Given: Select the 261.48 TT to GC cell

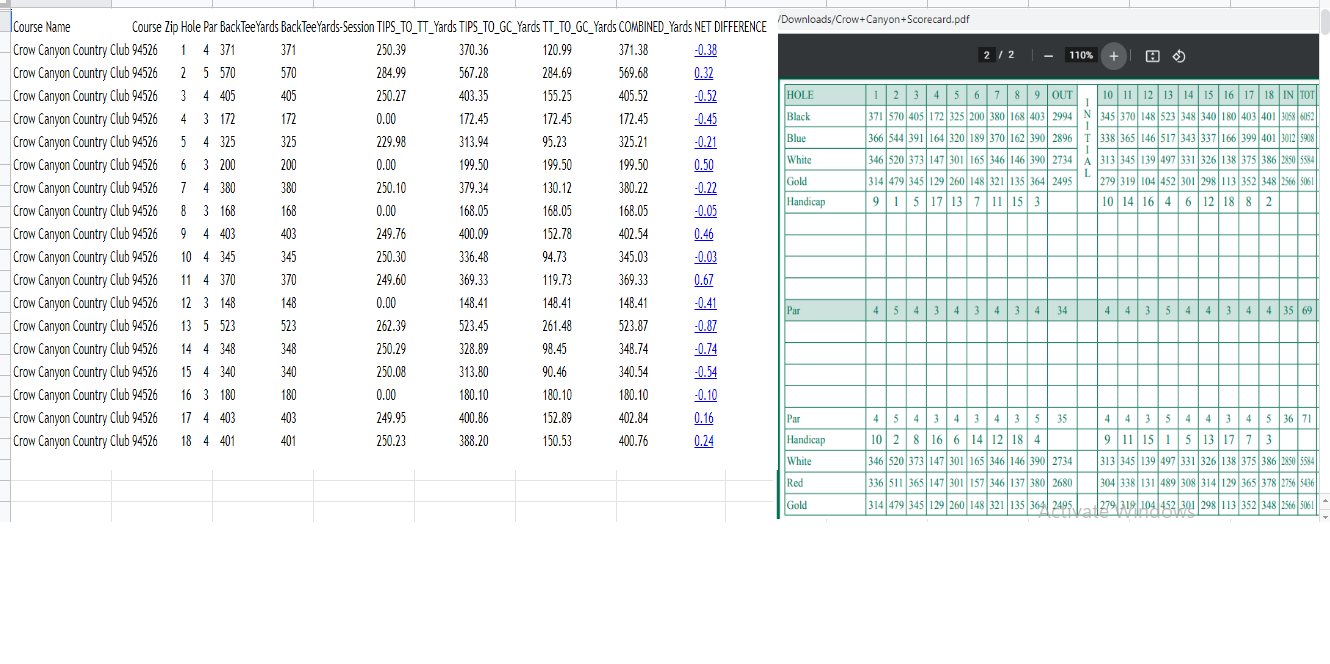Looking at the screenshot, I should (557, 326).
